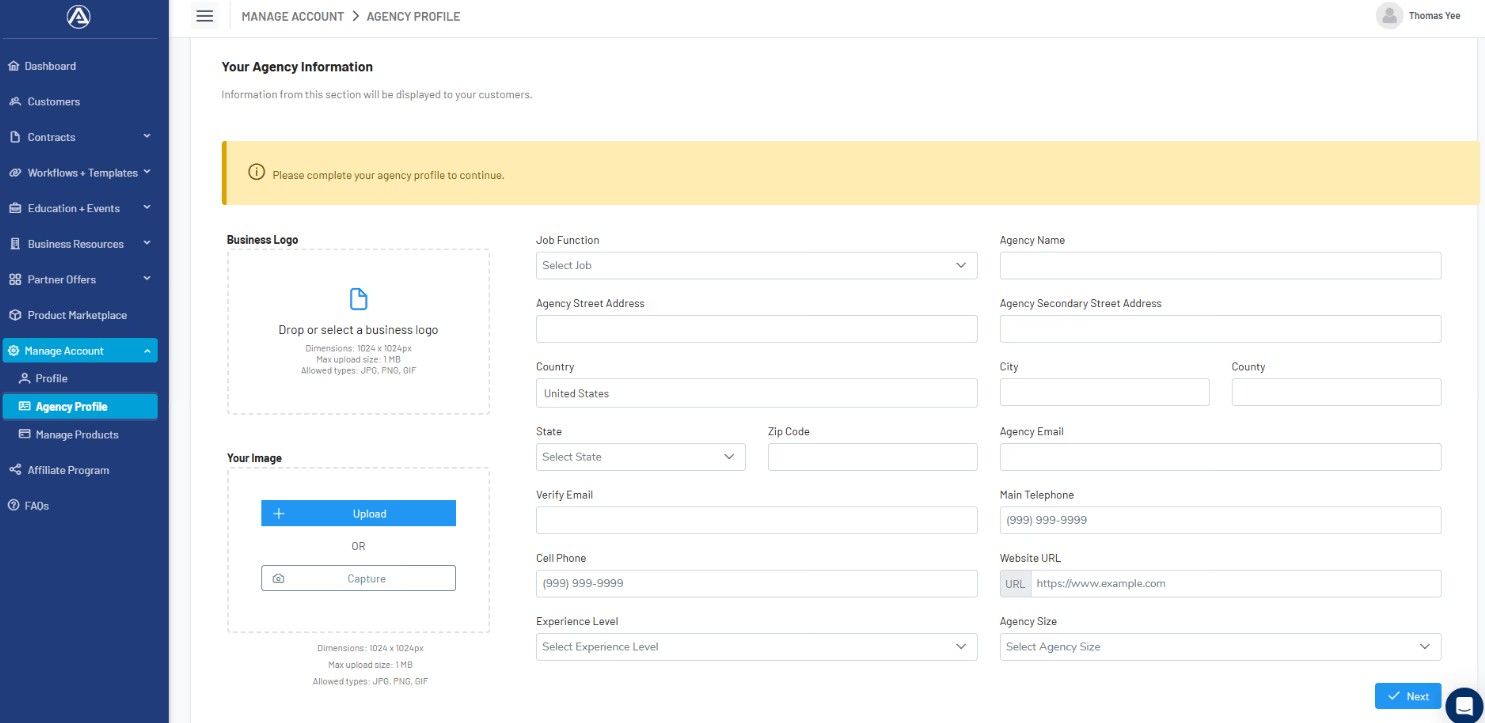1485x723 pixels.
Task: Go to the Customers page
Action: tap(54, 102)
